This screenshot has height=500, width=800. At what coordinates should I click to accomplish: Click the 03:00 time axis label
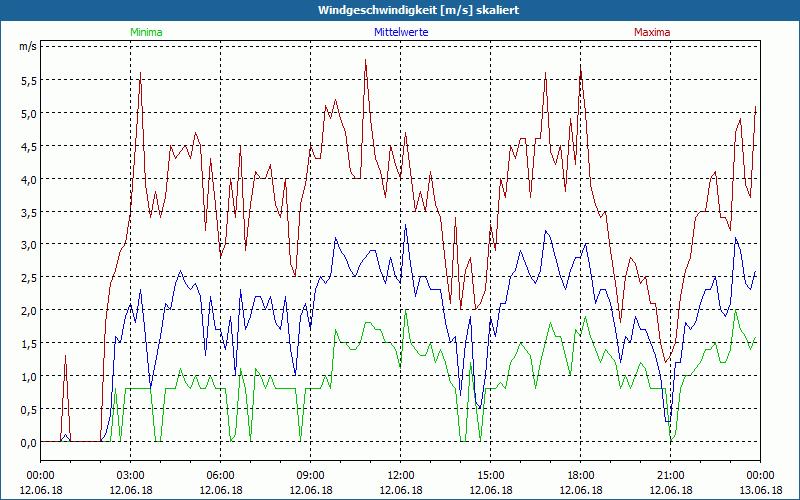click(x=131, y=476)
